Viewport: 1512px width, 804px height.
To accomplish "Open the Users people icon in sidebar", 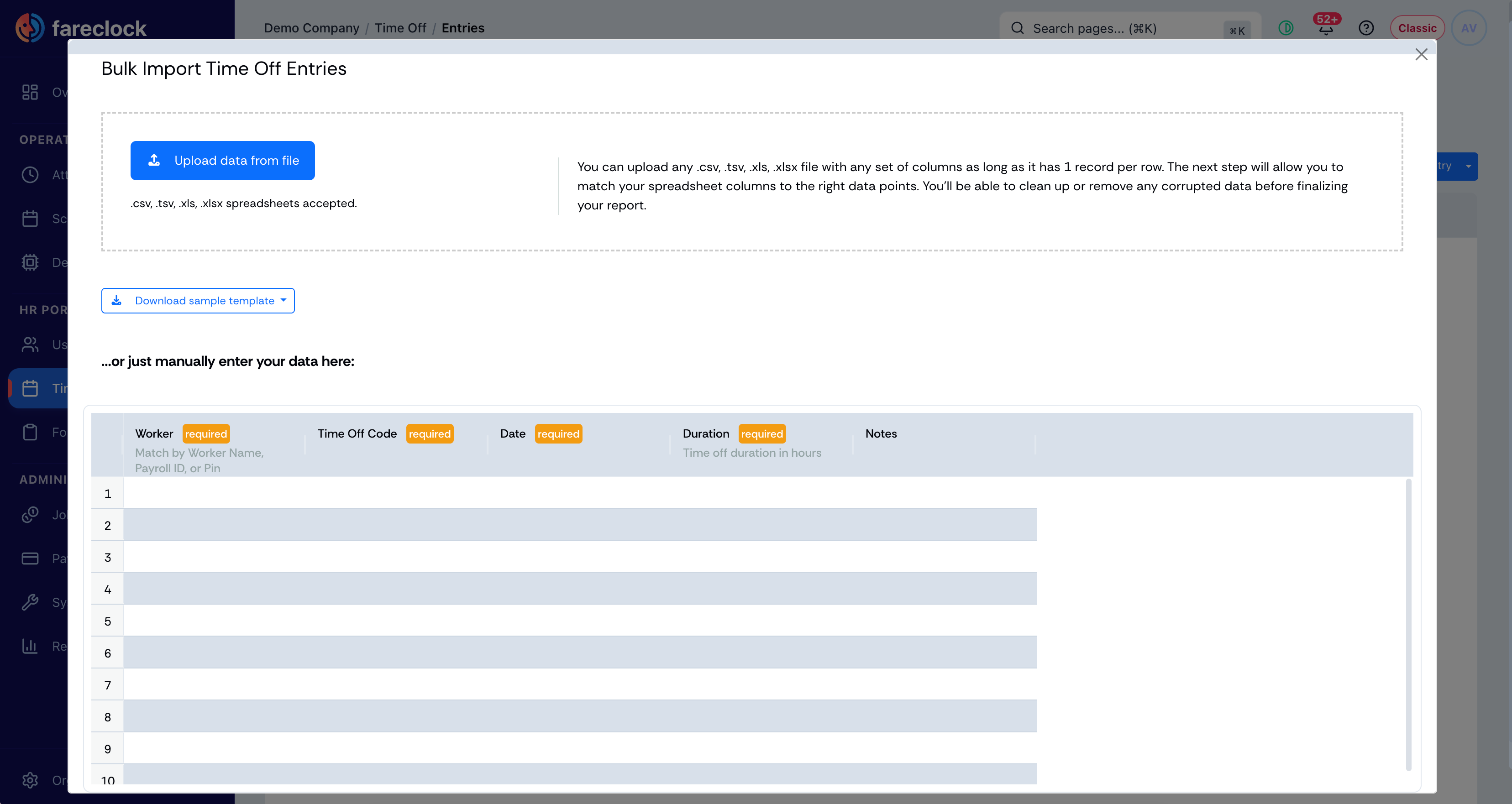I will (x=30, y=345).
